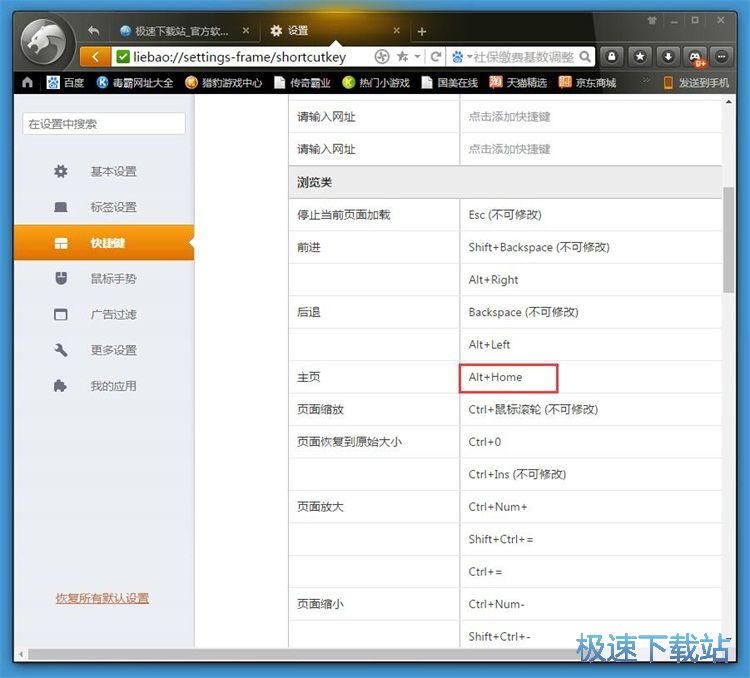
Task: Click the 恢复所有默认设置 link
Action: tap(102, 598)
